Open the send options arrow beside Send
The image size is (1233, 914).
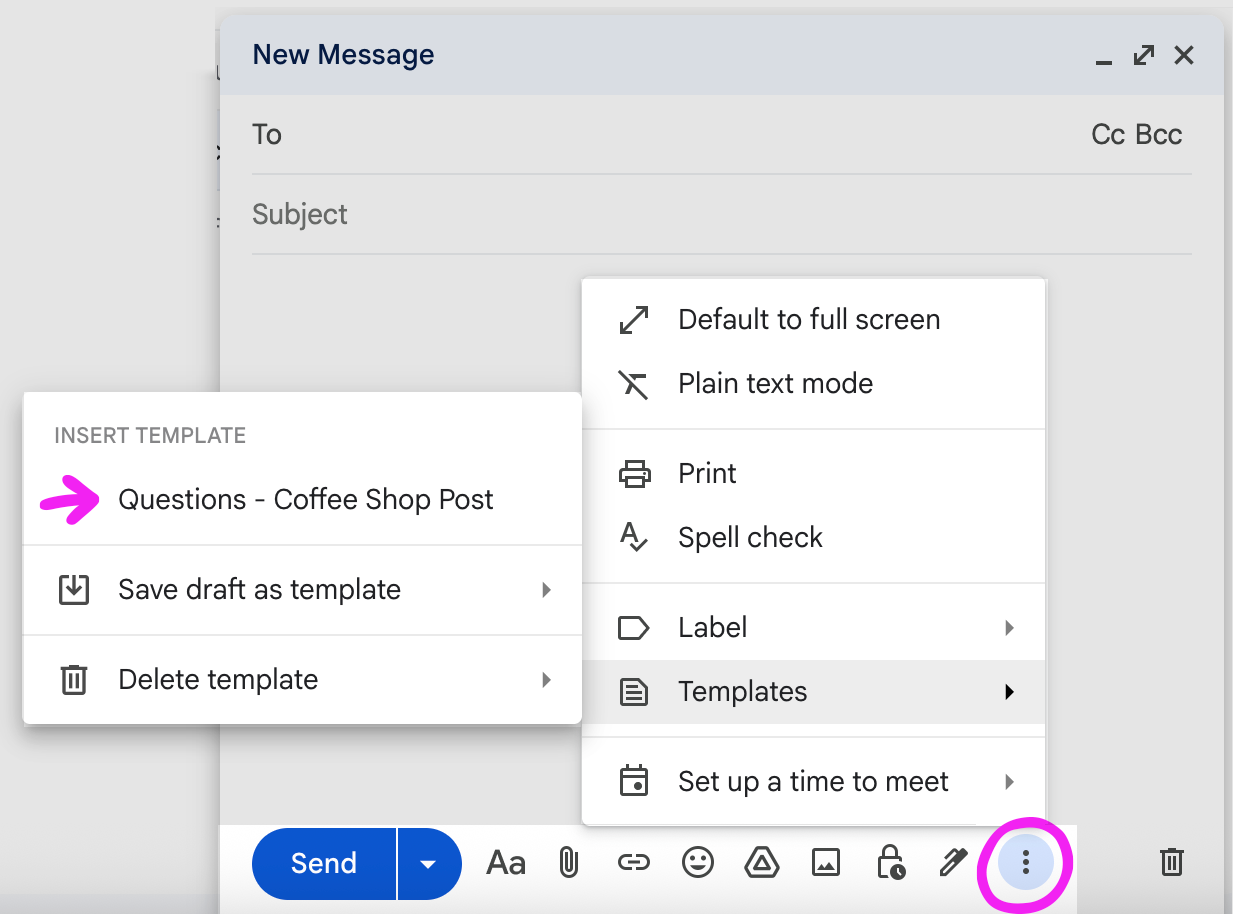pos(429,864)
